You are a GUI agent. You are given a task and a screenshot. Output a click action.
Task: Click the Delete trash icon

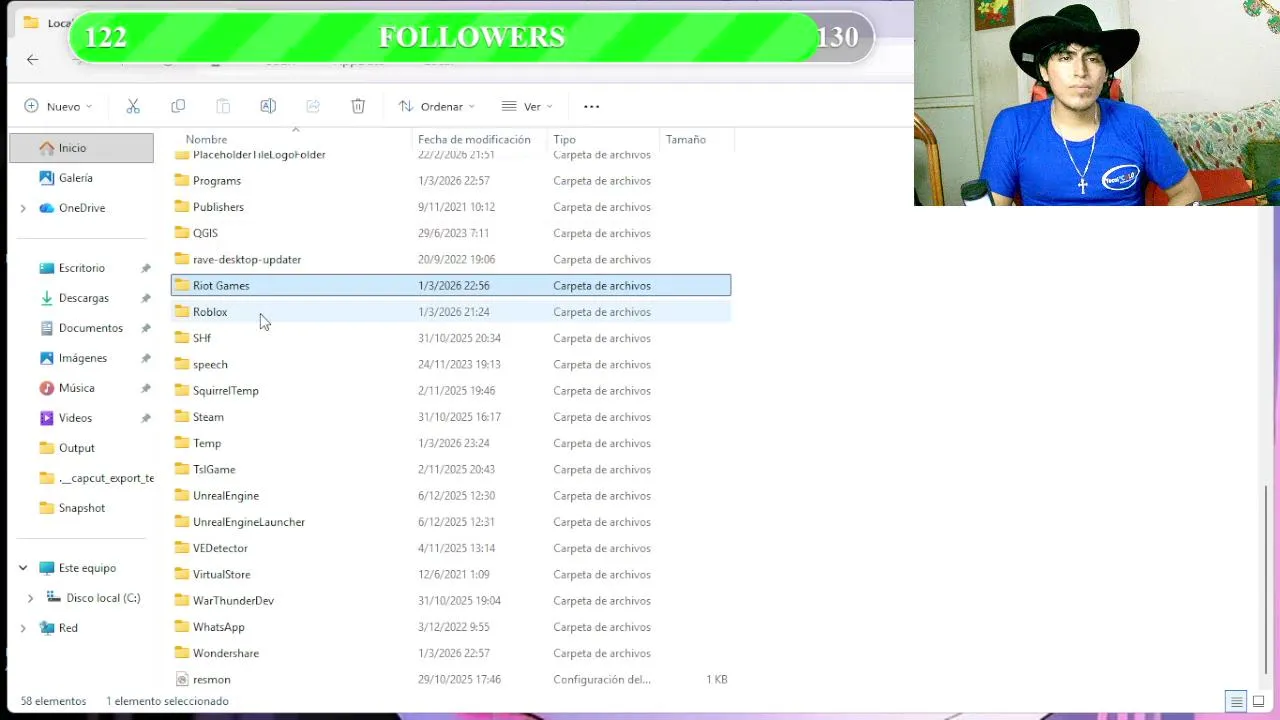click(358, 106)
